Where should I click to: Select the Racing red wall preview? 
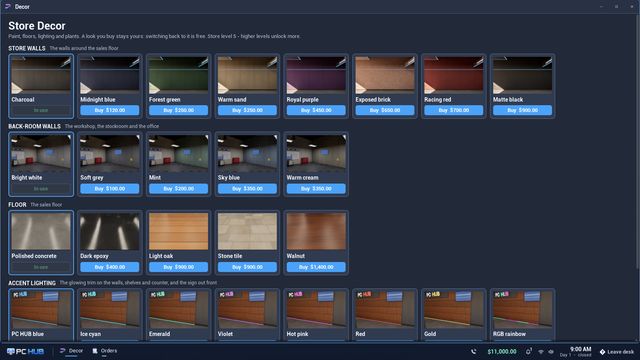click(453, 75)
